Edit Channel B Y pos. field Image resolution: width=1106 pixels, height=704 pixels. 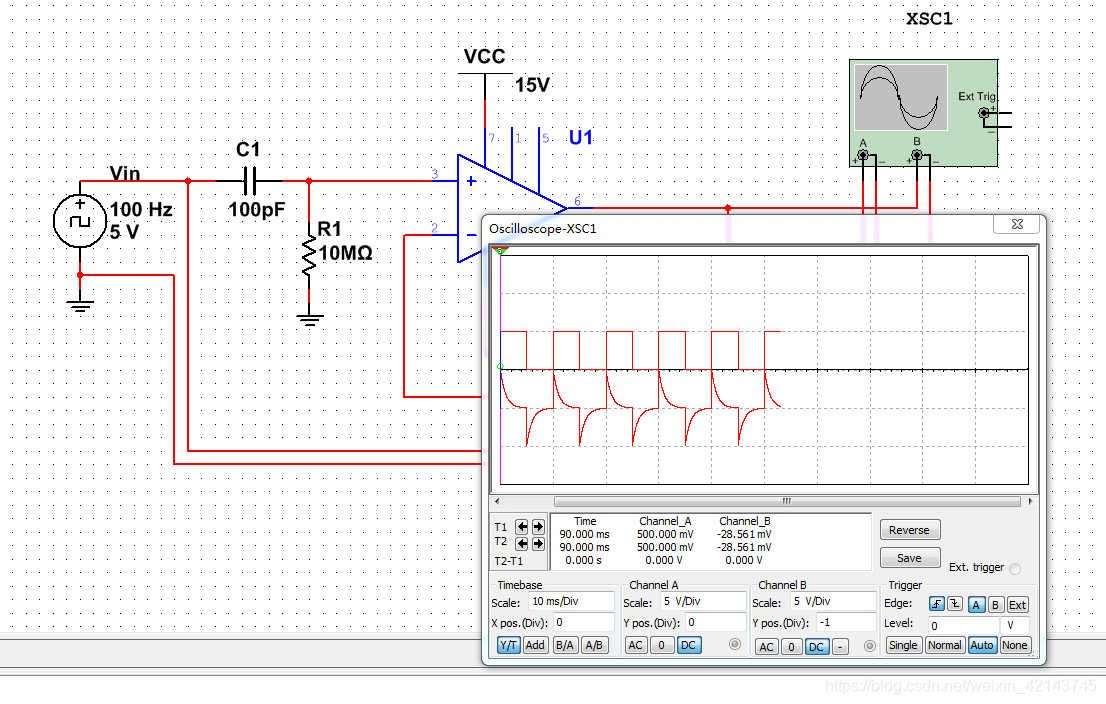(x=846, y=623)
